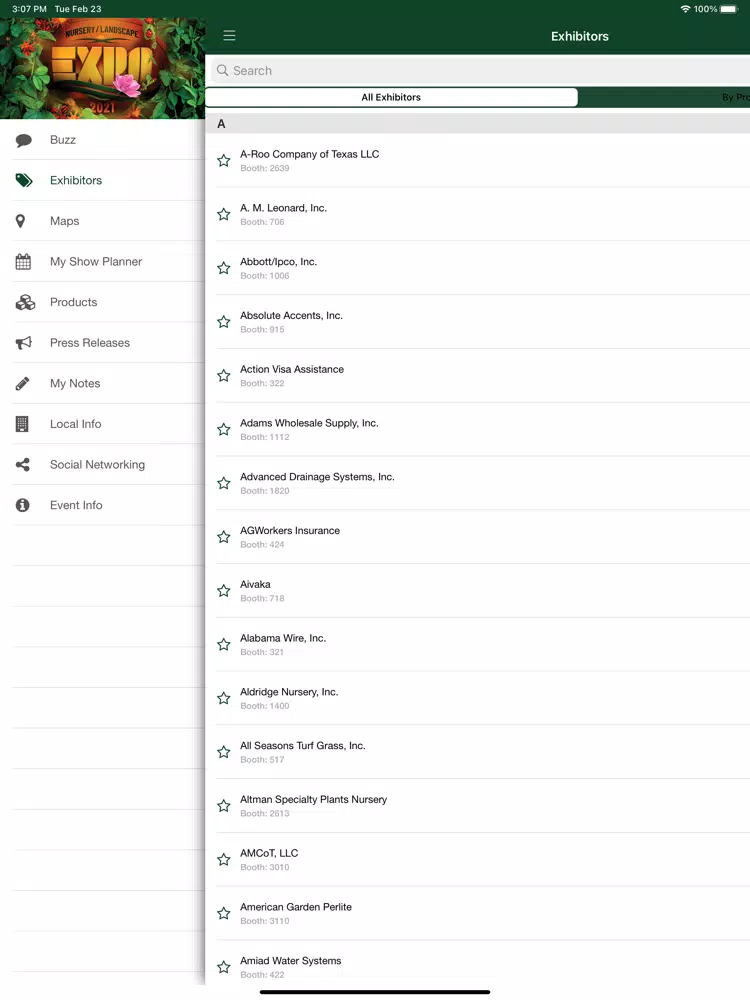
Task: Star Adams Wholesale Supply, Inc.
Action: click(223, 429)
